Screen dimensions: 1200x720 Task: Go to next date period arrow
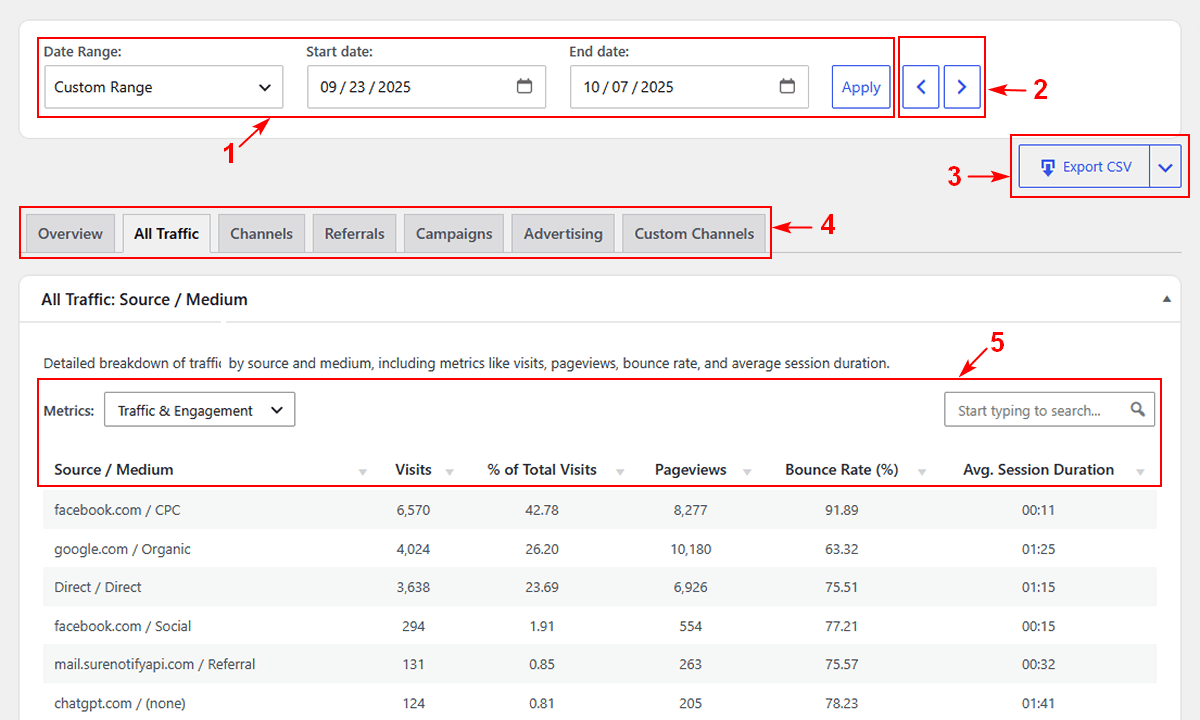click(962, 87)
